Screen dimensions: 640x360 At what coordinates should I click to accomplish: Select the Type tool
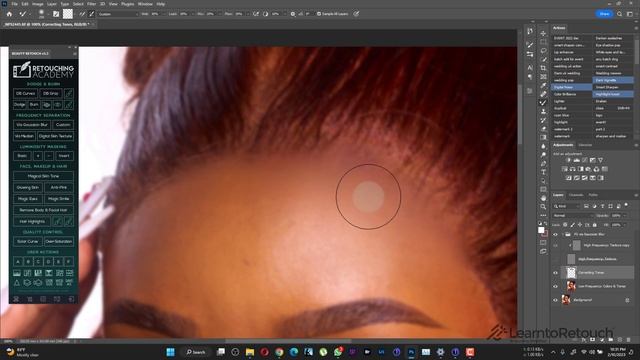(x=543, y=172)
